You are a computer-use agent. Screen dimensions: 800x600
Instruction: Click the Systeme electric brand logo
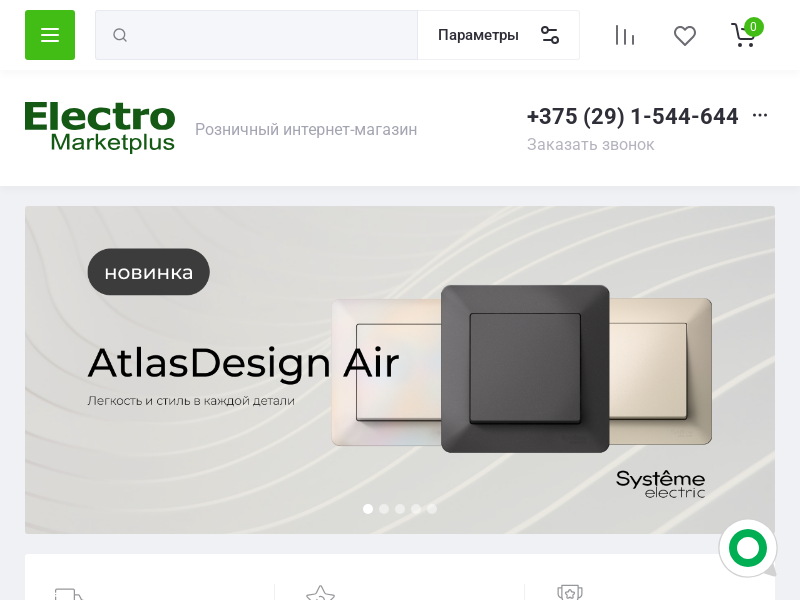pos(660,484)
